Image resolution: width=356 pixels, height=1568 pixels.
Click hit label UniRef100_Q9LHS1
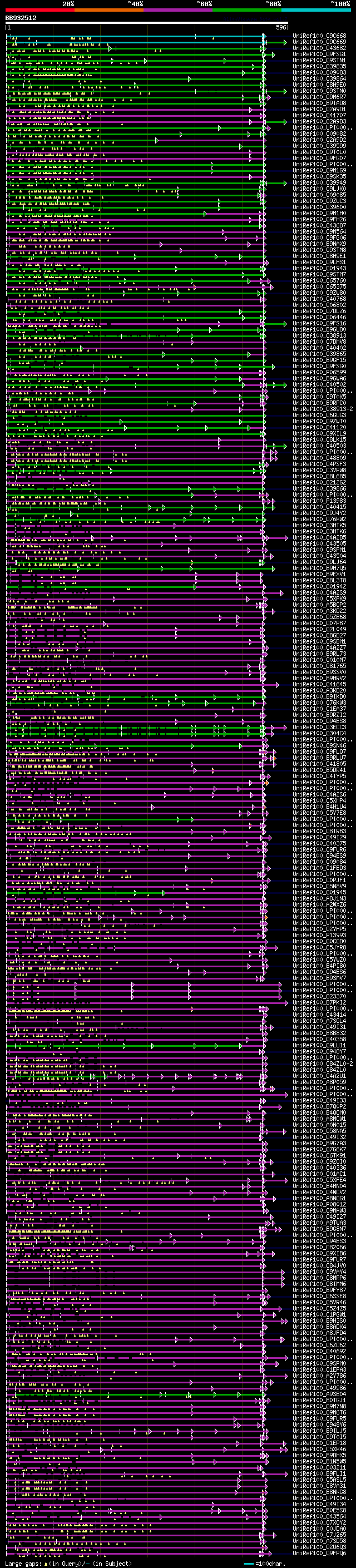click(x=319, y=263)
